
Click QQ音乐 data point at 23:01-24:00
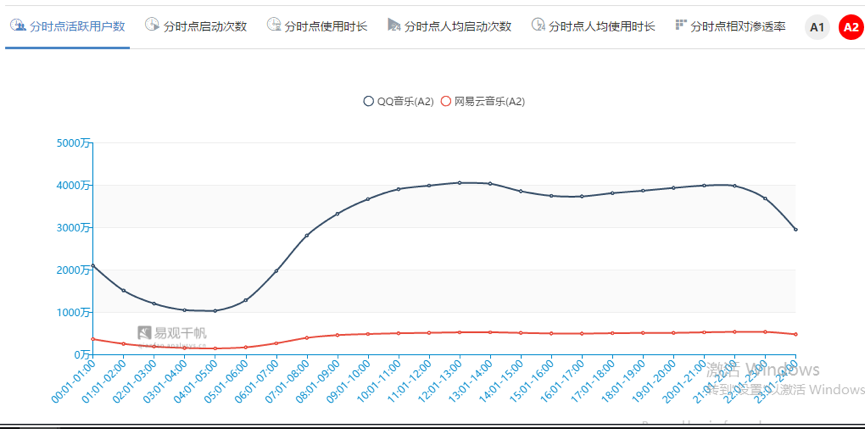click(x=795, y=229)
